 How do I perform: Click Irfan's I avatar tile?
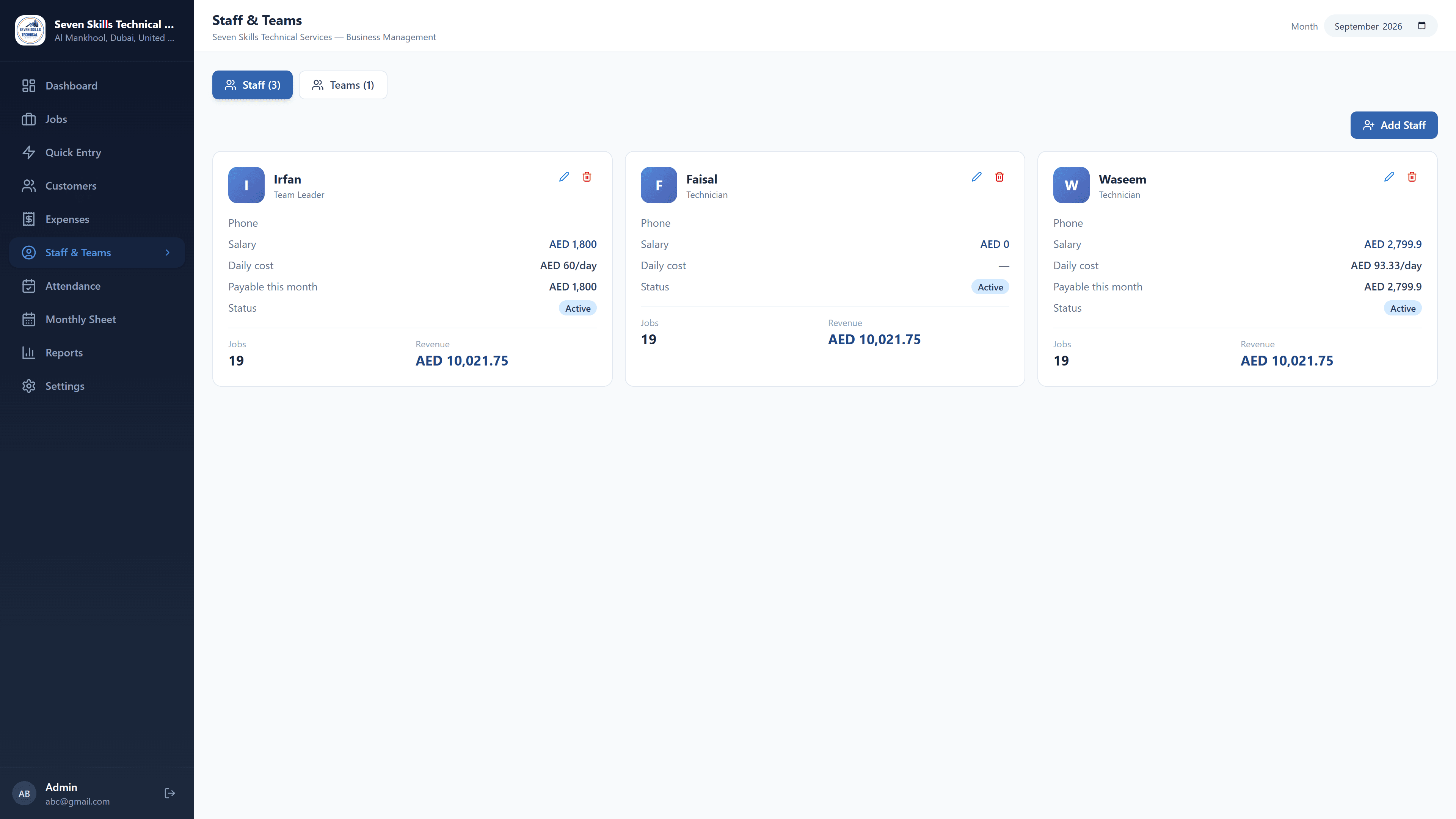[246, 185]
